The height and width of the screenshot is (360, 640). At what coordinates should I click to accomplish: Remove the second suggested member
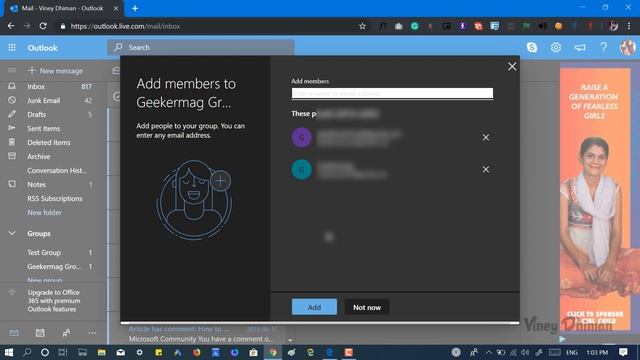click(486, 169)
